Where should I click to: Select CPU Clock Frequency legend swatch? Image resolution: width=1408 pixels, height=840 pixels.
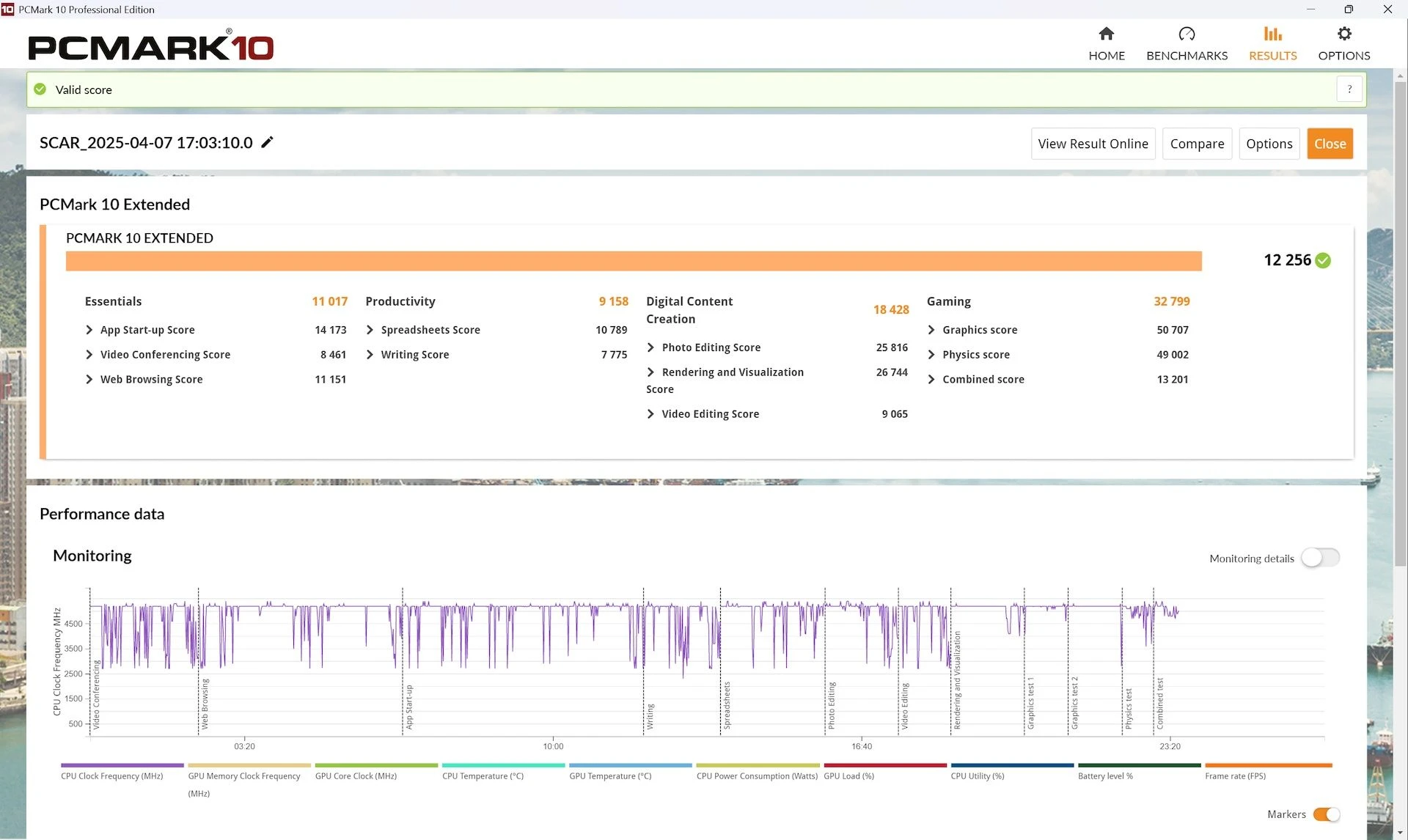point(122,765)
